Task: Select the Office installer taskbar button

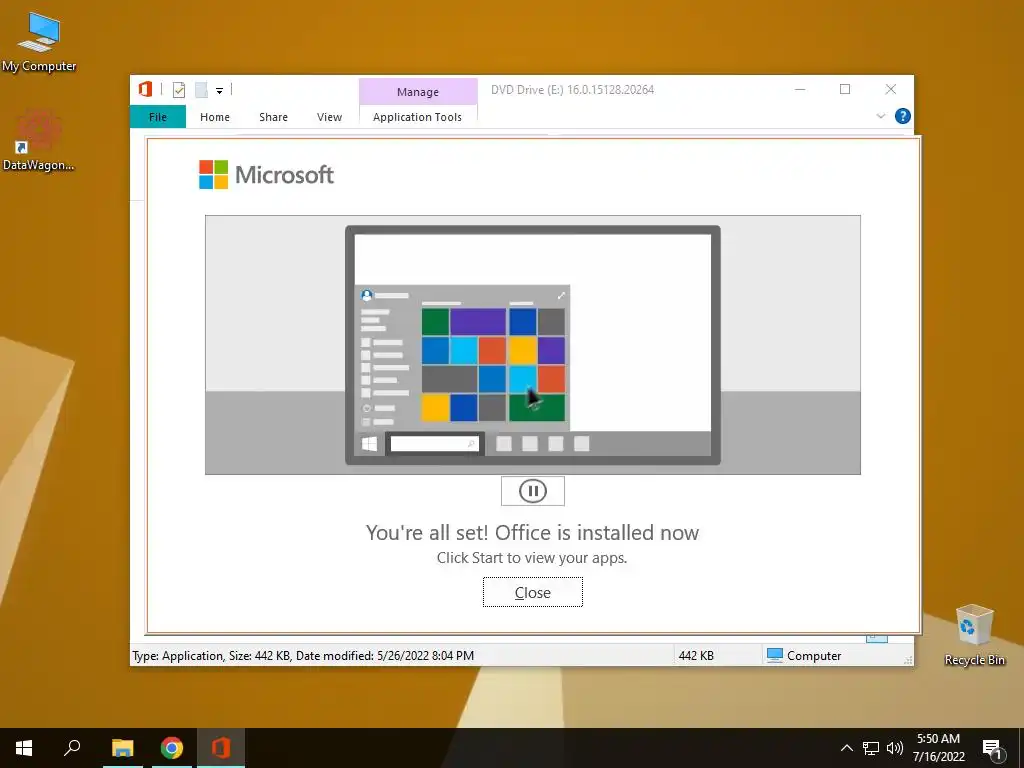Action: pos(221,748)
